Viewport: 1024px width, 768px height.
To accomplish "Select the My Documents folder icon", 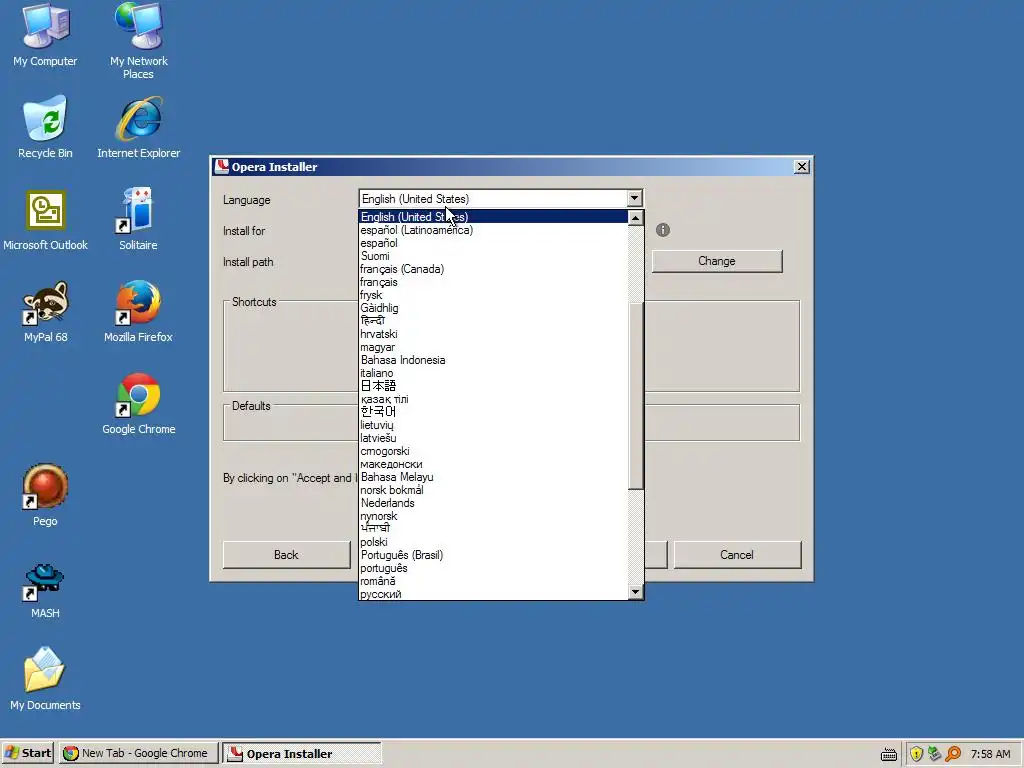I will (45, 679).
